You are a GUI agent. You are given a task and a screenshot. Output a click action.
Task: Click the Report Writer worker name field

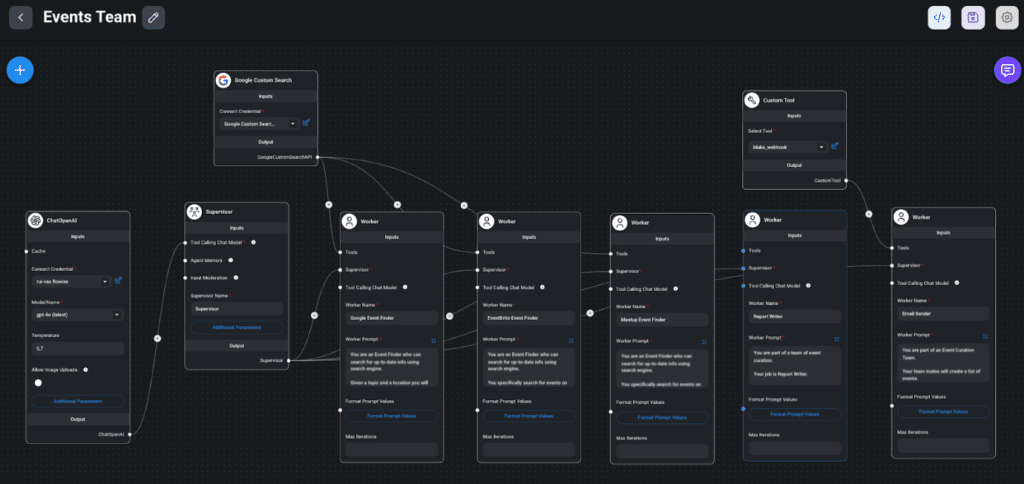(x=795, y=316)
